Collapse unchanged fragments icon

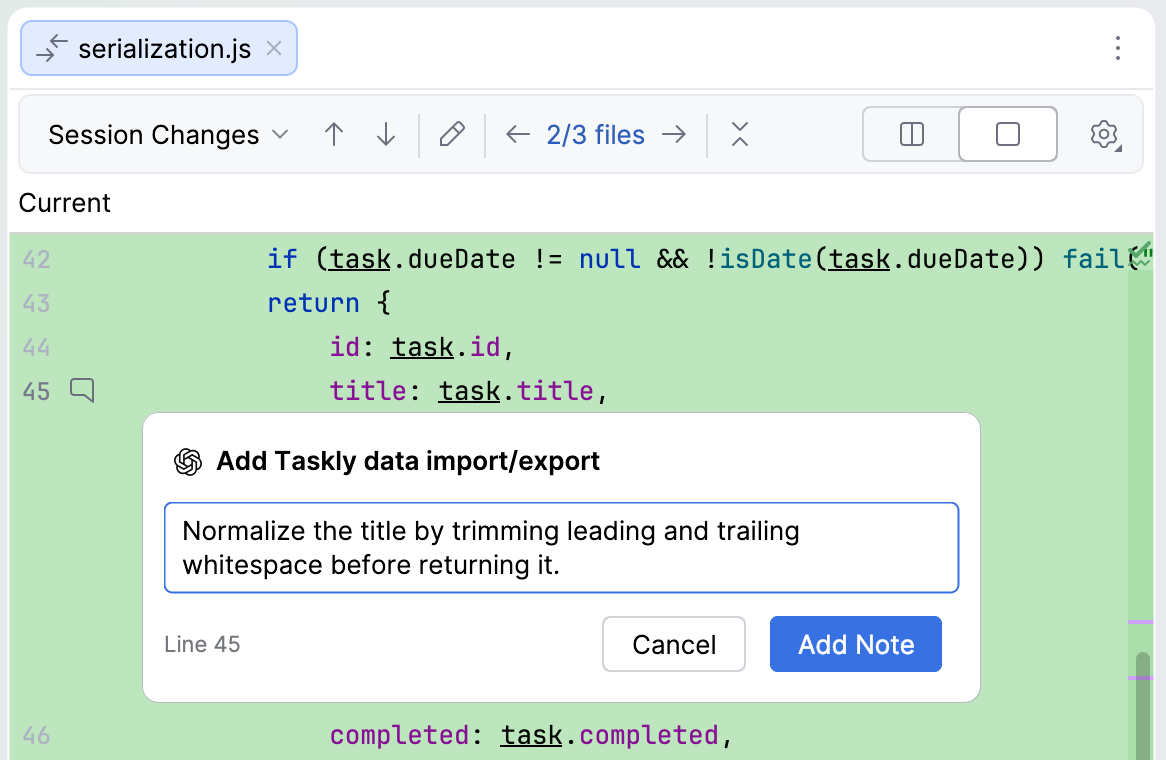(739, 135)
